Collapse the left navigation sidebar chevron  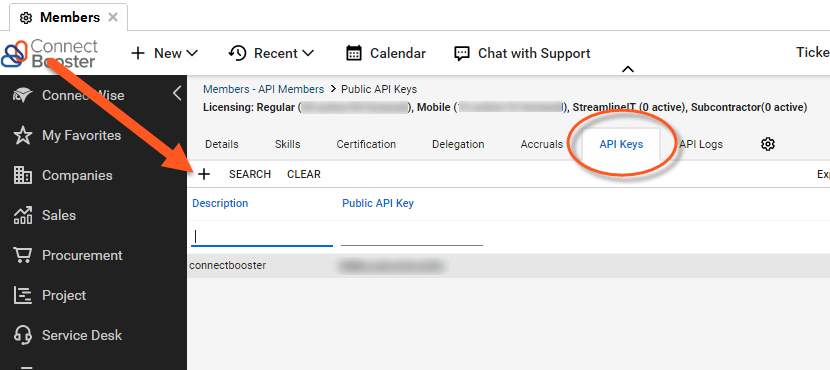tap(177, 94)
